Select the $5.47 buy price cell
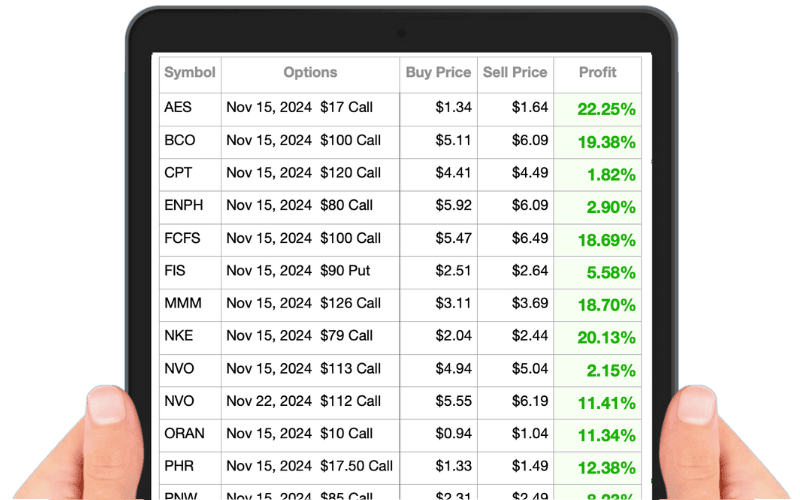The width and height of the screenshot is (800, 500). [x=454, y=238]
